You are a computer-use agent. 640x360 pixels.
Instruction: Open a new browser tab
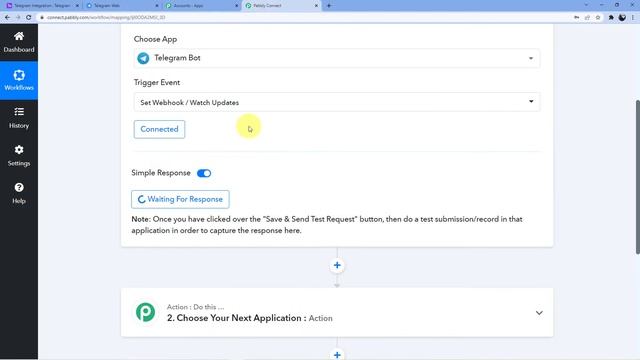(329, 6)
